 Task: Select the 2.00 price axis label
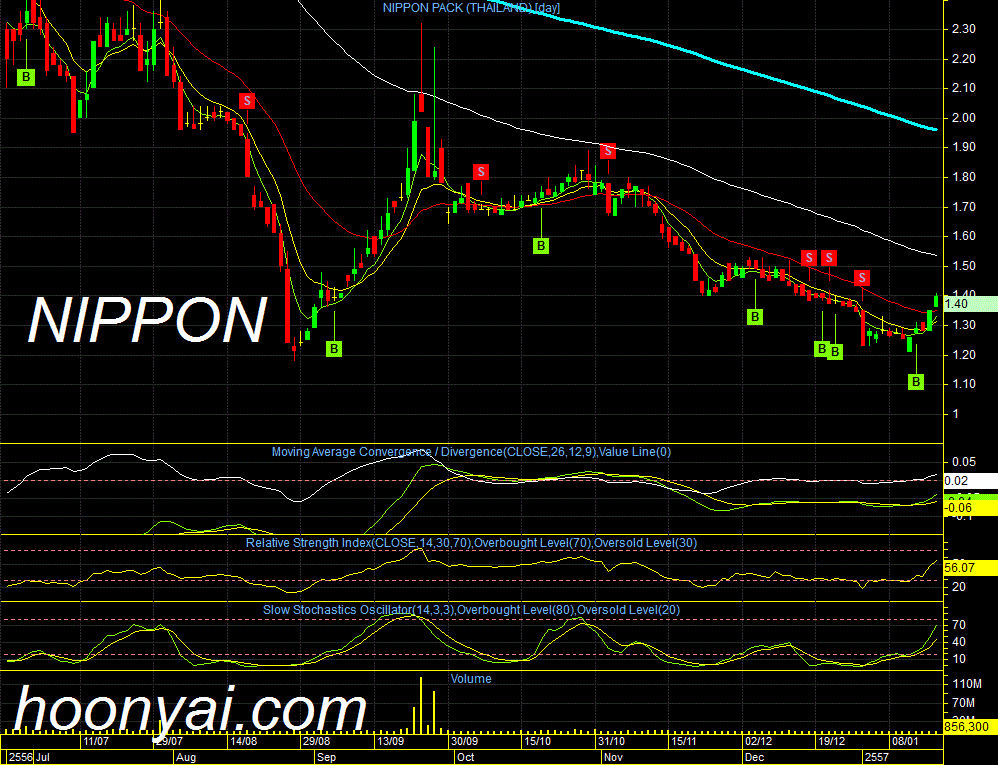point(964,118)
